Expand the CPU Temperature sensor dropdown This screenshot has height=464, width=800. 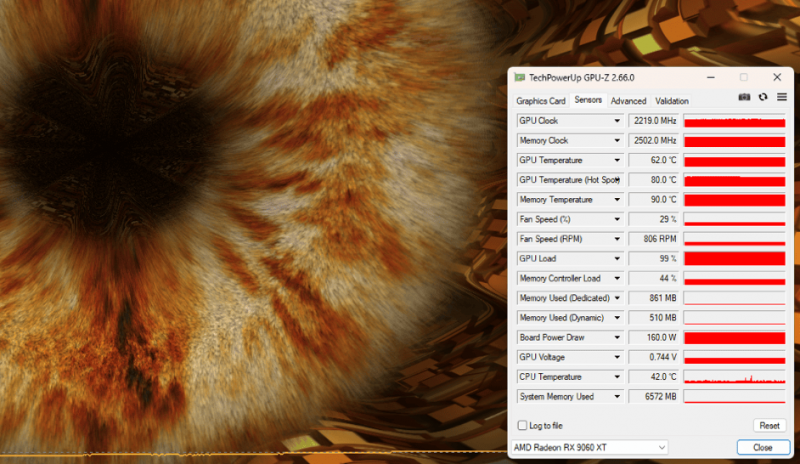coord(617,377)
